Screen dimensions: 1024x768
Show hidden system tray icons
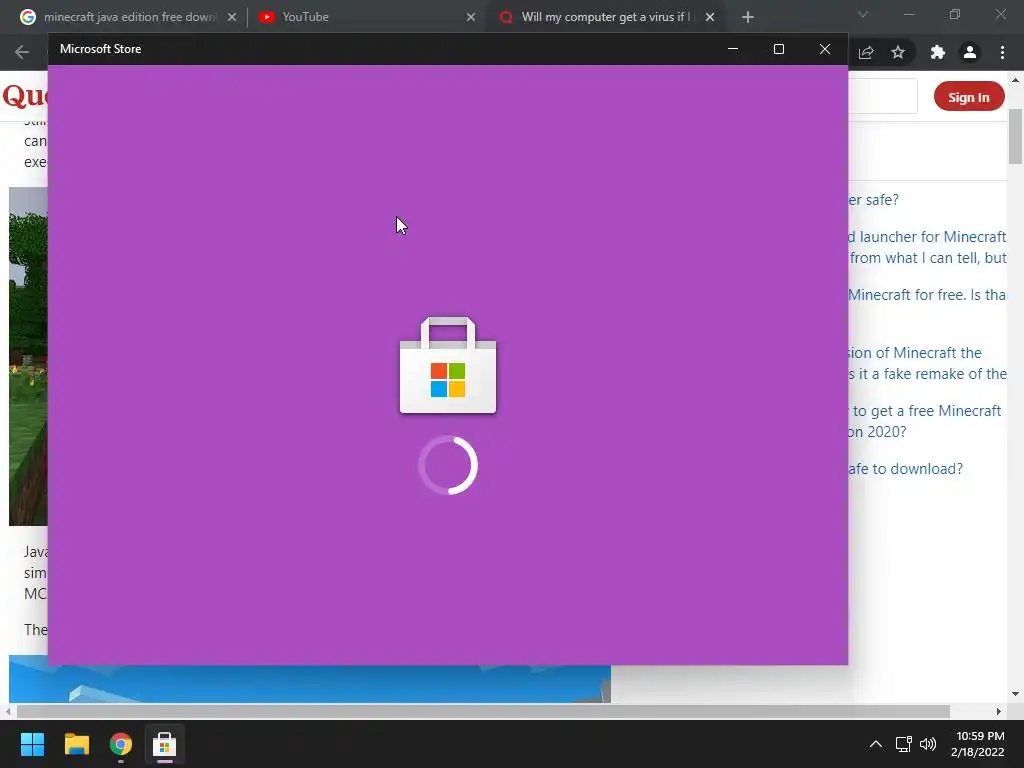[x=876, y=744]
